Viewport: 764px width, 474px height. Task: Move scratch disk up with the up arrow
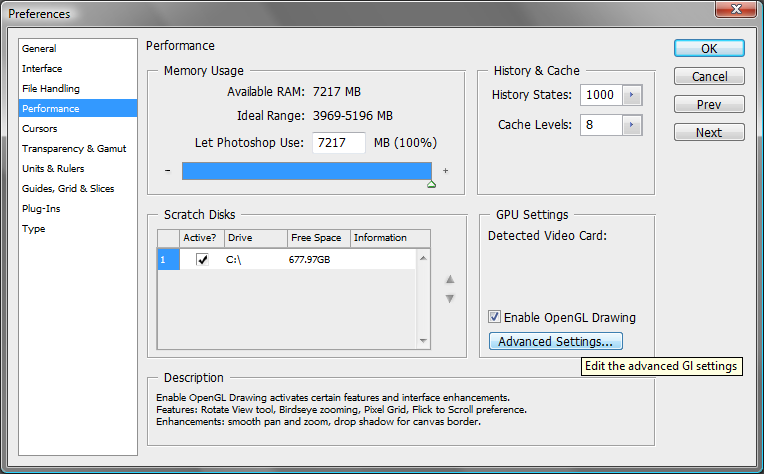[450, 279]
